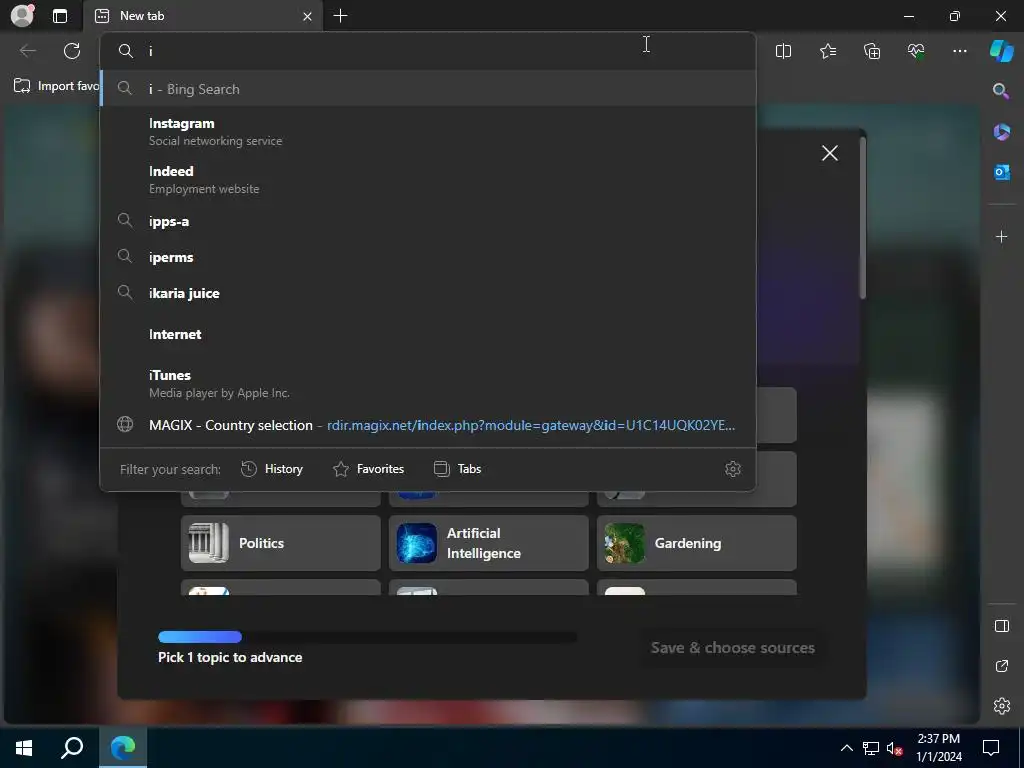The width and height of the screenshot is (1024, 768).
Task: Click inside the address bar text field
Action: point(428,51)
